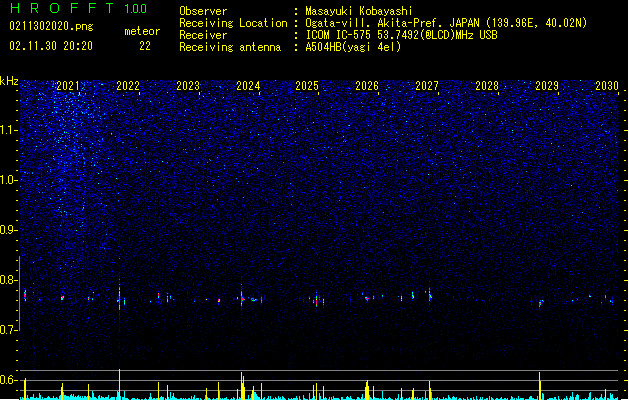Click the ICOM IC-575 receiver text
This screenshot has width=629, height=400.
401,35
